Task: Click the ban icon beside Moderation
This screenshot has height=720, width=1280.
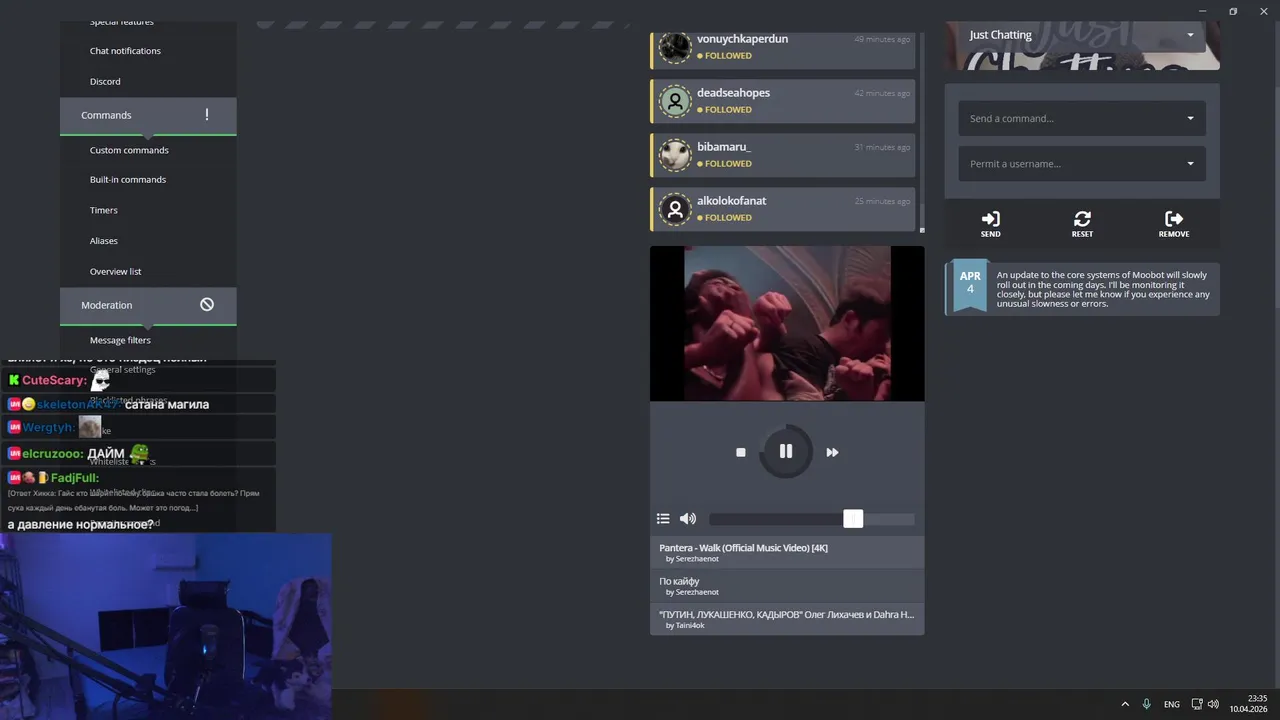Action: (207, 305)
